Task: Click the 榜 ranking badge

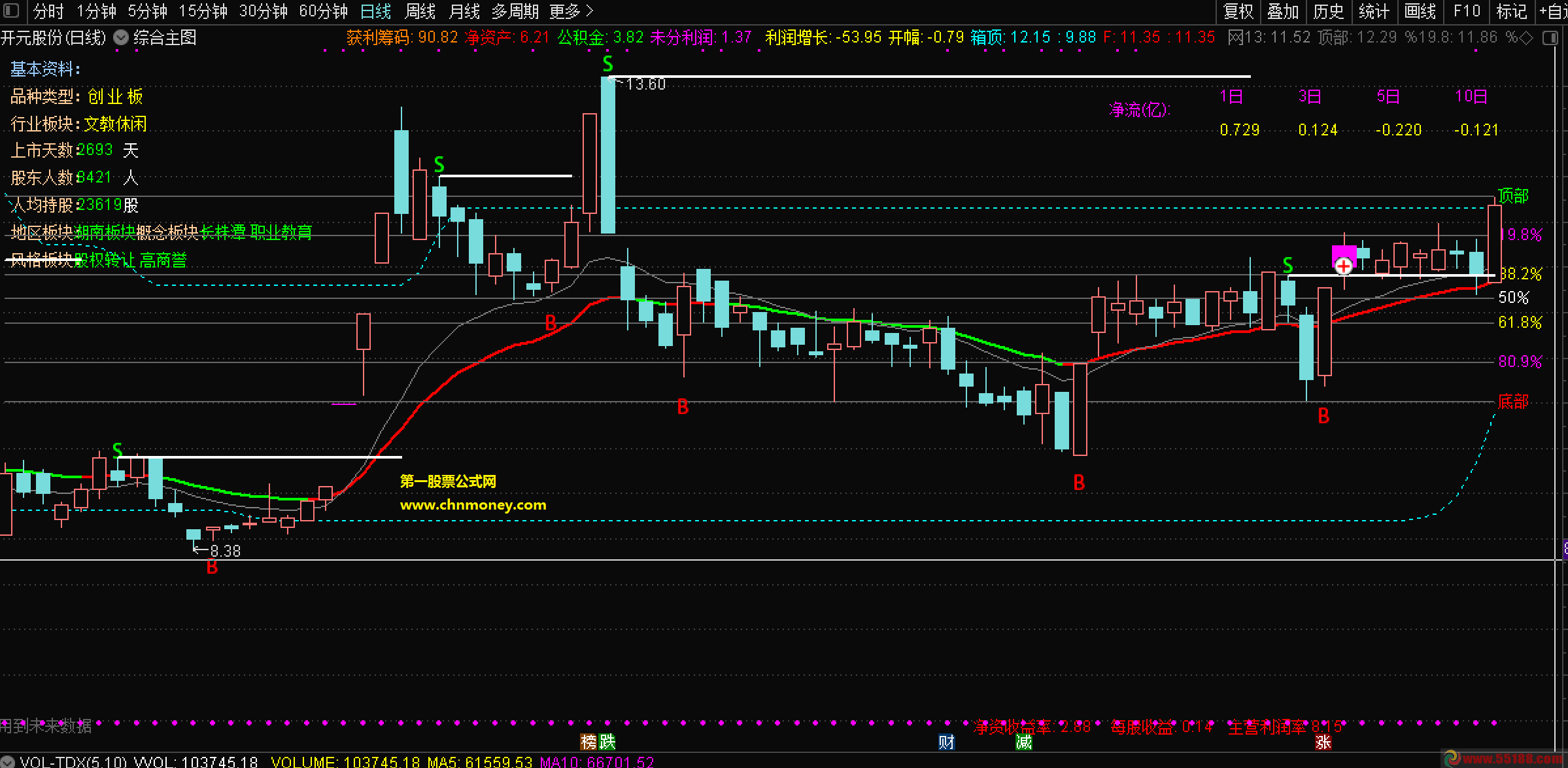Action: click(x=588, y=741)
